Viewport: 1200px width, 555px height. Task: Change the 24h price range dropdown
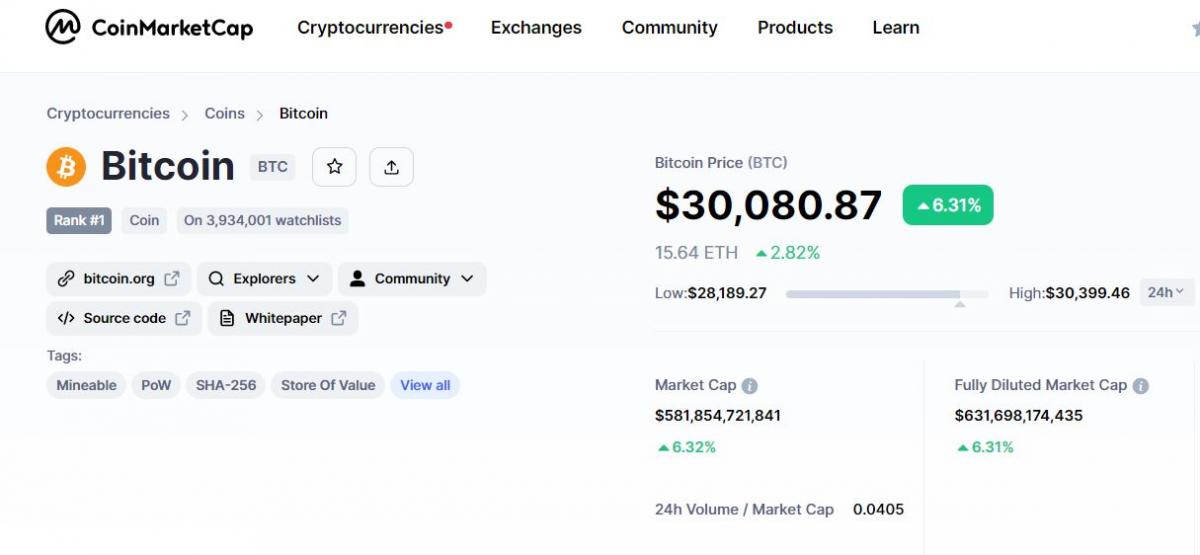(x=1166, y=293)
